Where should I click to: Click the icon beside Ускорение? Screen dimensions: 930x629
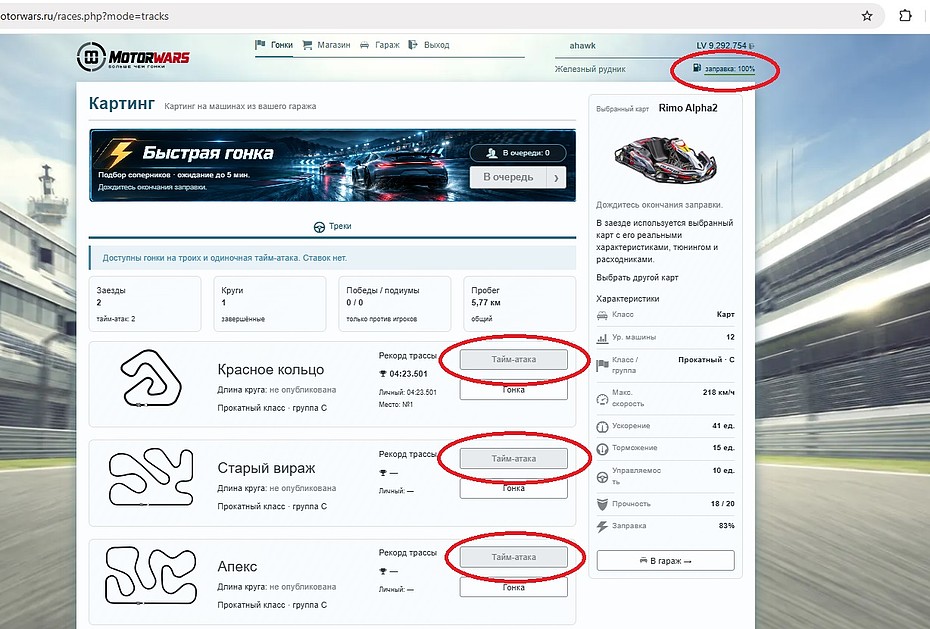click(602, 426)
